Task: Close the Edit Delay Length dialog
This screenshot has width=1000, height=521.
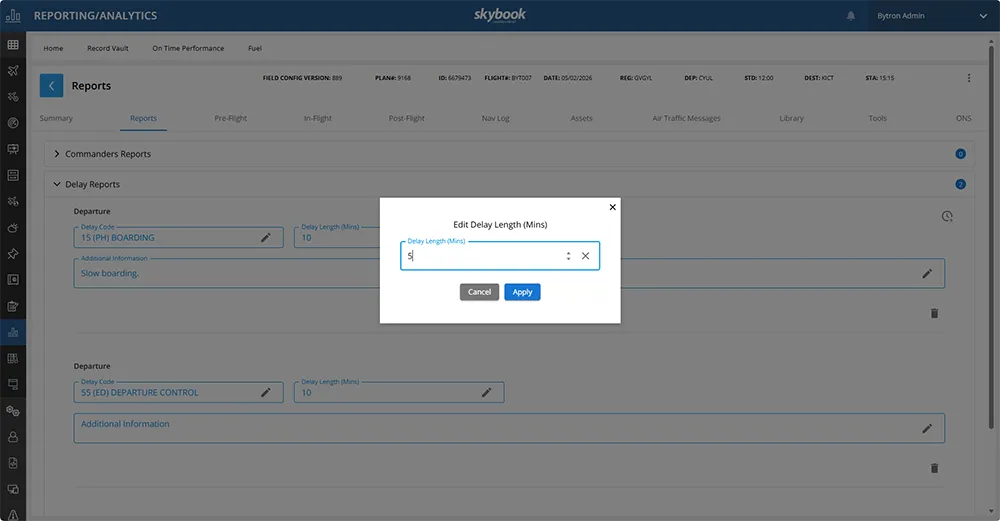Action: pos(613,207)
